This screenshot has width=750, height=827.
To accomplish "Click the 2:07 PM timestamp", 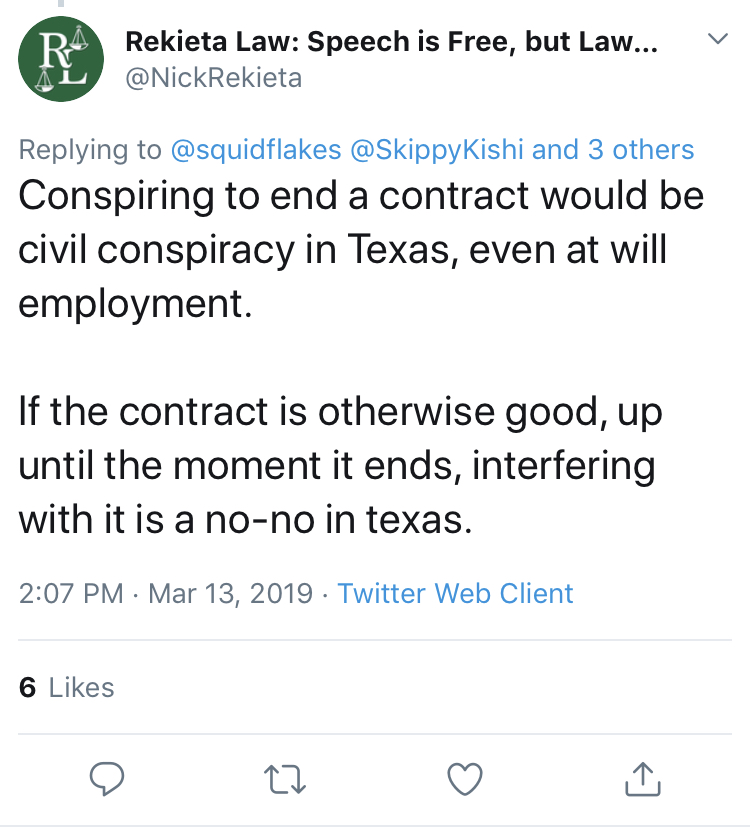I will 71,593.
